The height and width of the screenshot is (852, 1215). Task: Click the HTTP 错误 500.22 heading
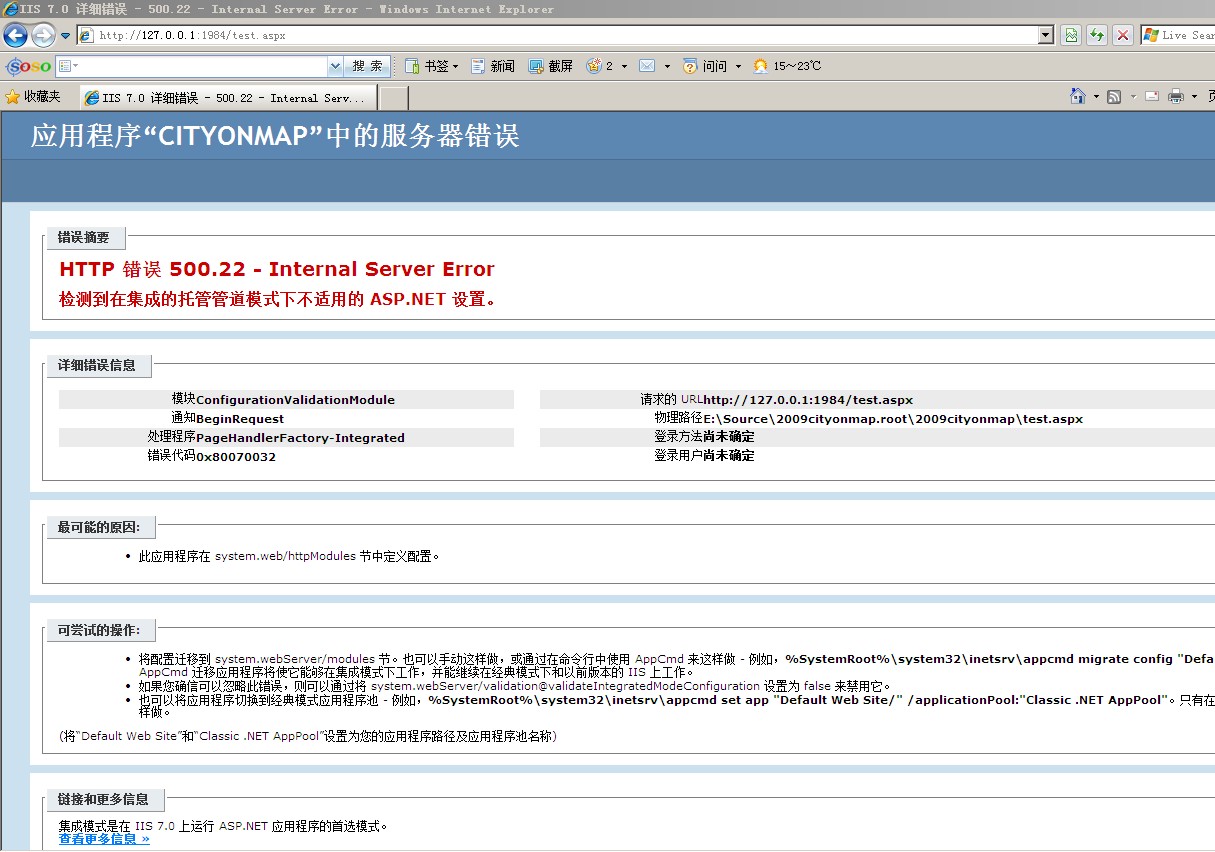[x=277, y=269]
